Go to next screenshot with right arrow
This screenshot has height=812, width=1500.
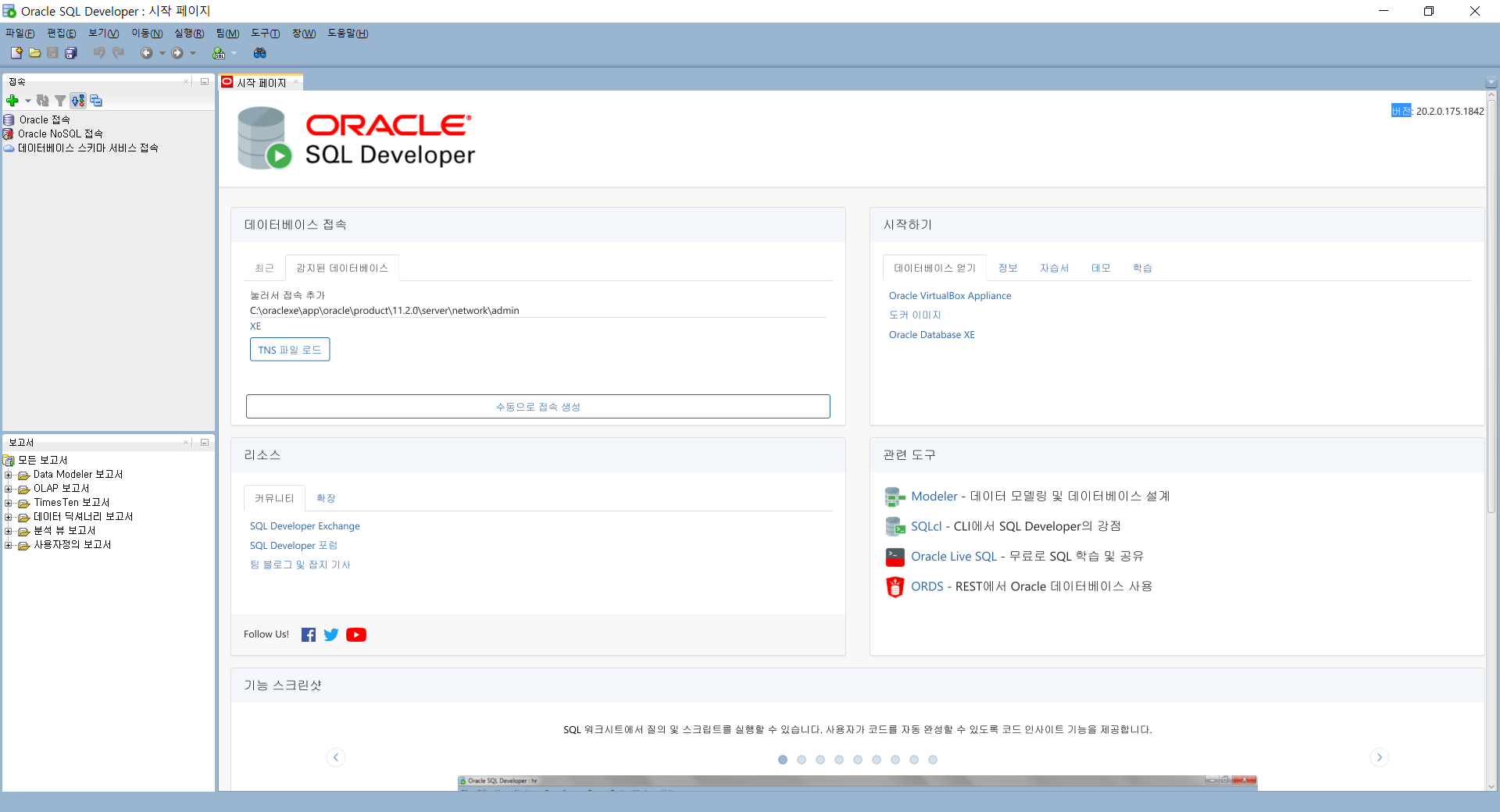coord(1380,757)
